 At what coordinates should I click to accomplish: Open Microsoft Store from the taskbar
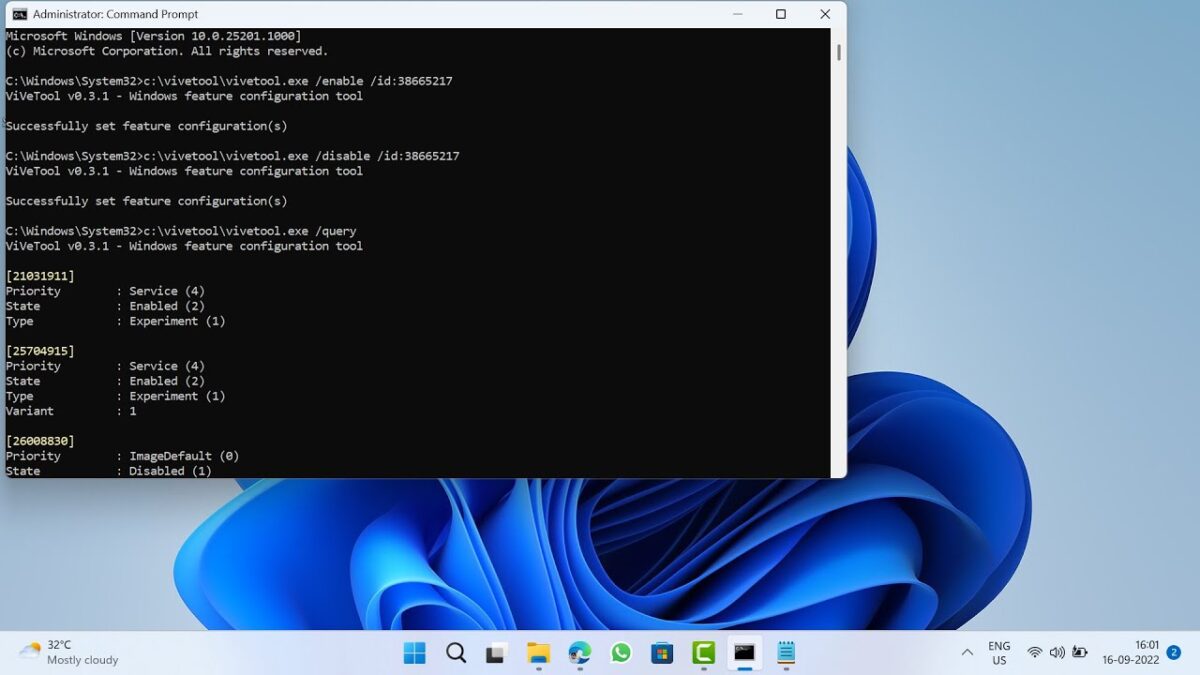[662, 653]
